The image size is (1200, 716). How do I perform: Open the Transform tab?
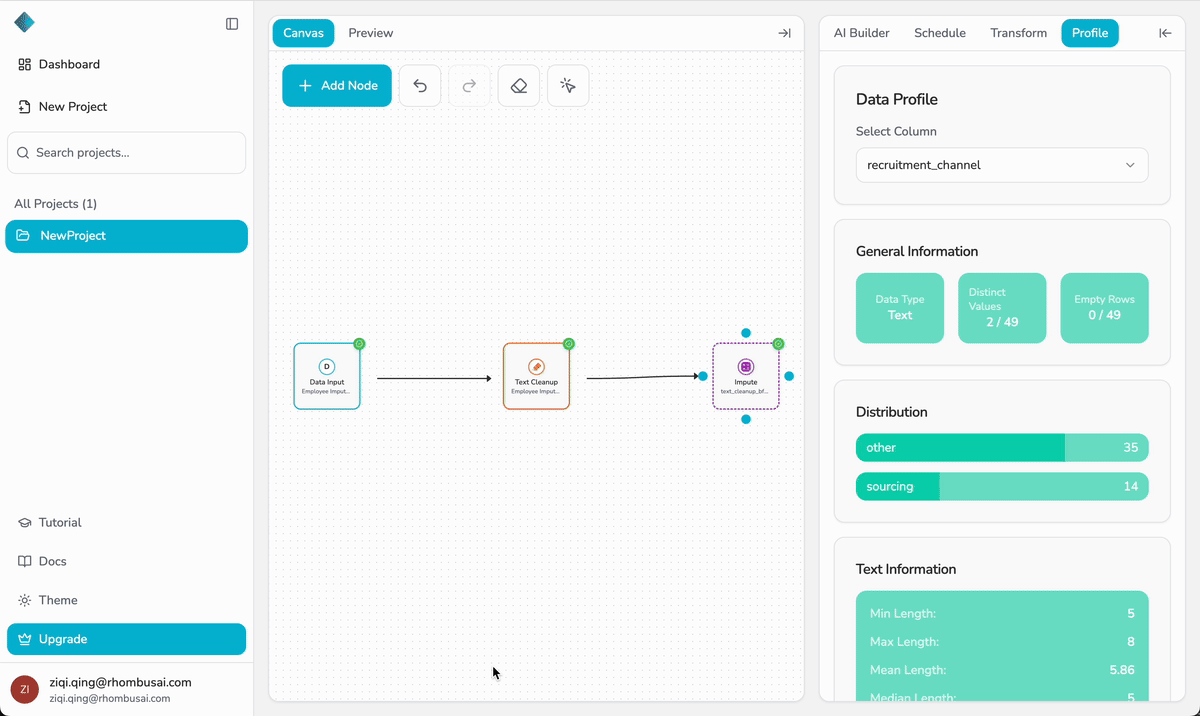(x=1018, y=33)
